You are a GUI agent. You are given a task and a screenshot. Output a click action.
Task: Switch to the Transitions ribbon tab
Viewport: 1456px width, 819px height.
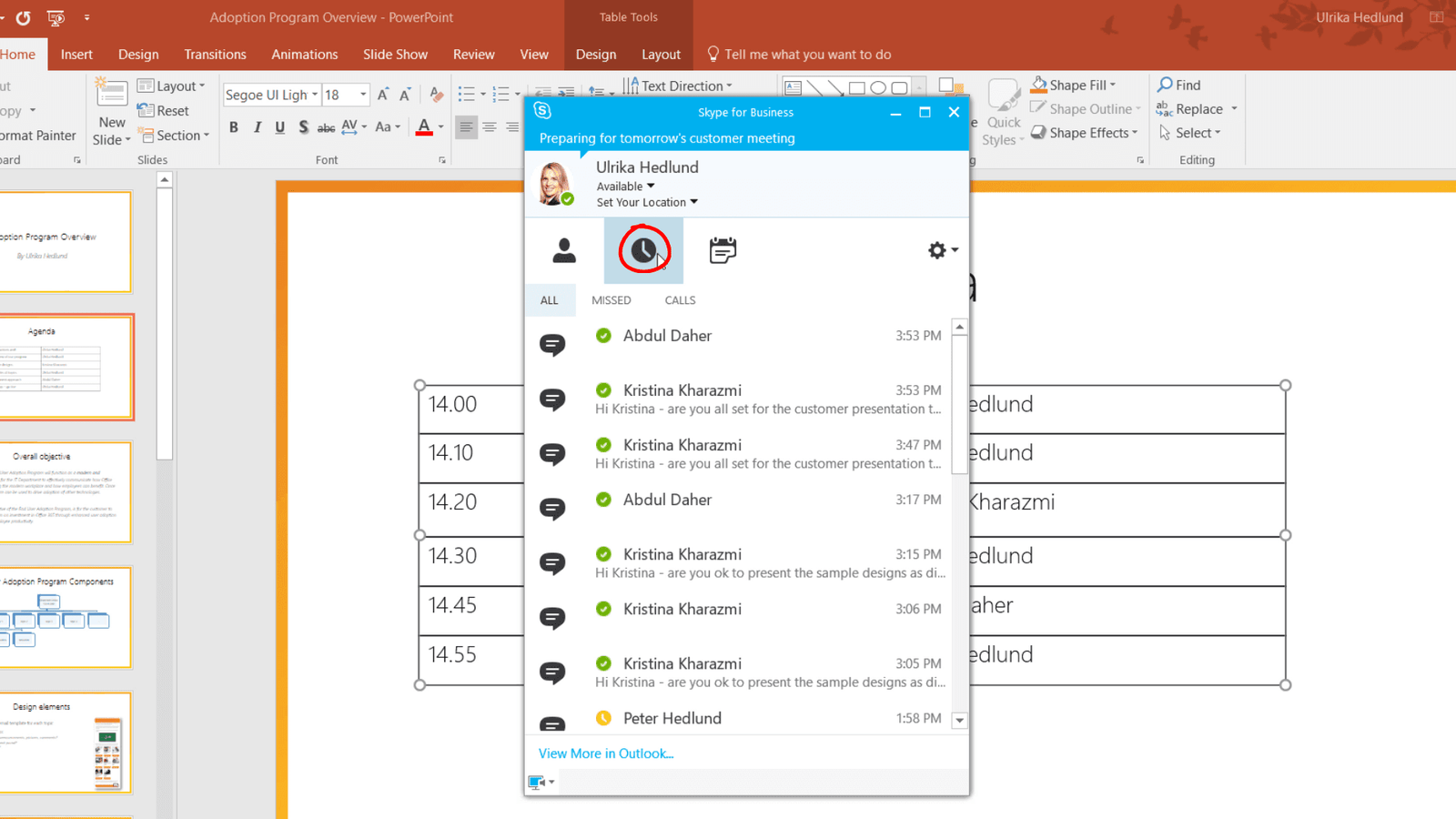[x=215, y=55]
